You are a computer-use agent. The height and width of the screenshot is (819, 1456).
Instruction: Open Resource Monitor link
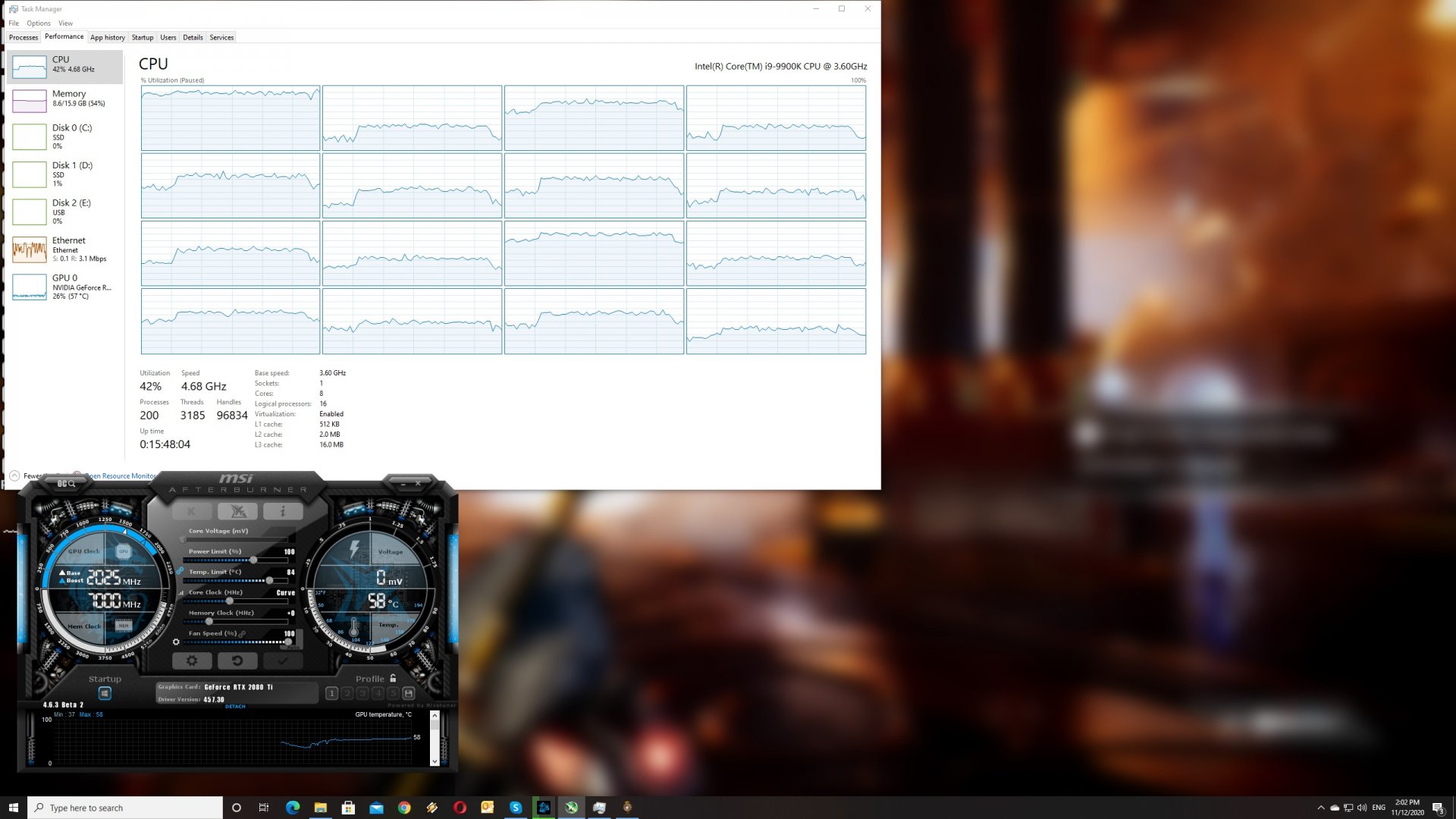coord(121,475)
